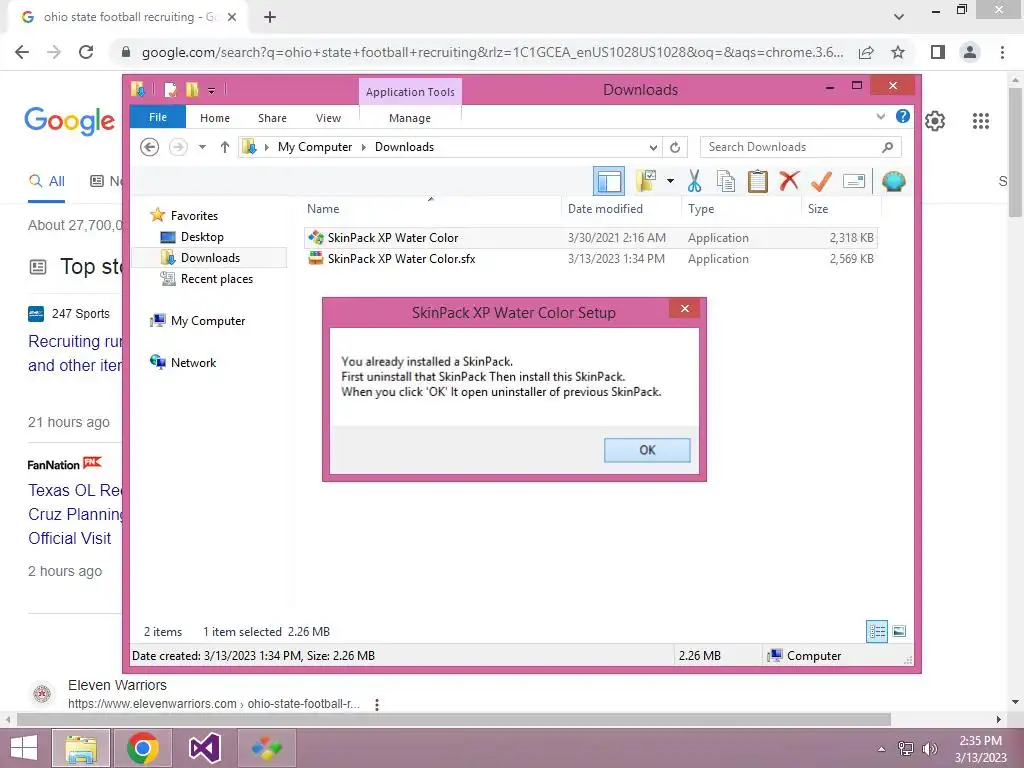This screenshot has width=1024, height=768.
Task: Click the blue shell toolbar icon
Action: pyautogui.click(x=893, y=181)
